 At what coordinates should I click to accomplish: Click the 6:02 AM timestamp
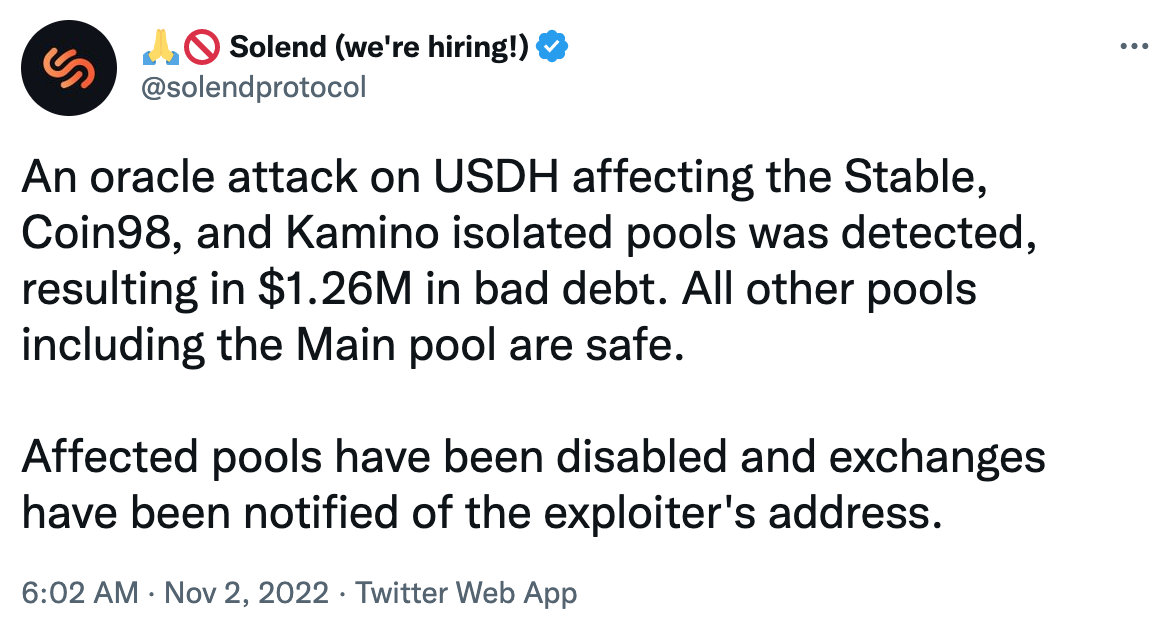pyautogui.click(x=80, y=593)
